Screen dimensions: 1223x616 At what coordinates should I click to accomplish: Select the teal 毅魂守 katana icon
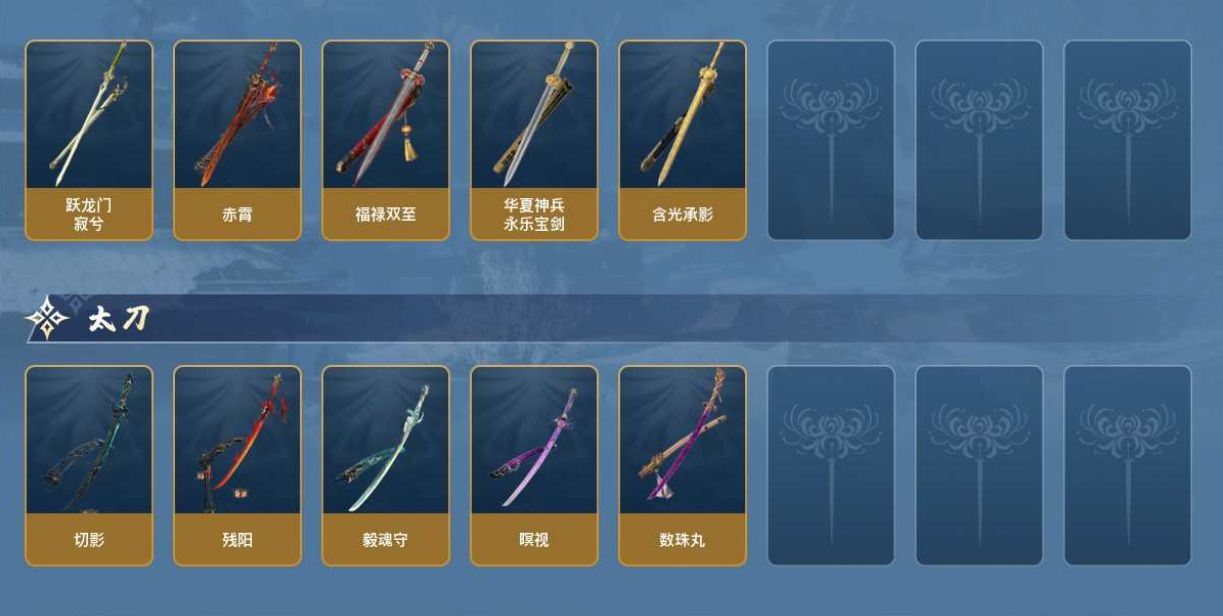tap(386, 440)
